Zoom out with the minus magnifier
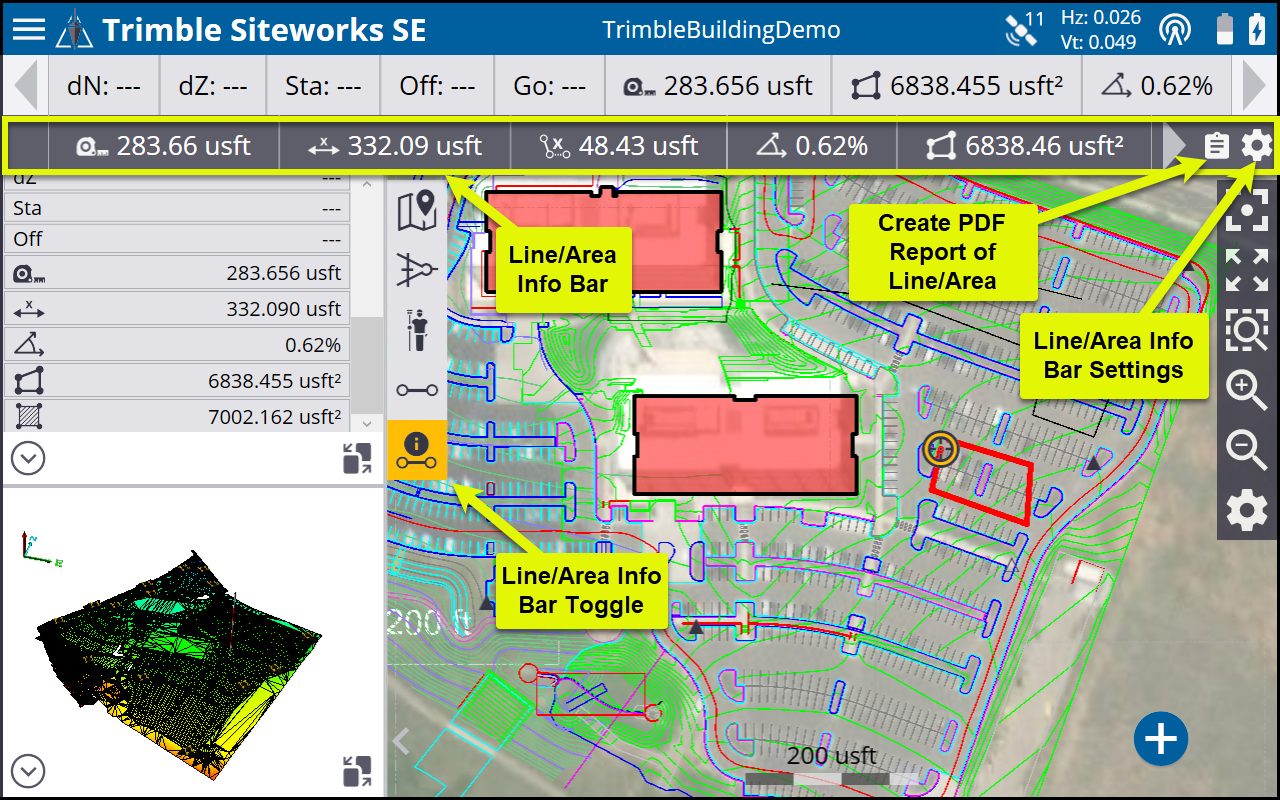 tap(1247, 450)
